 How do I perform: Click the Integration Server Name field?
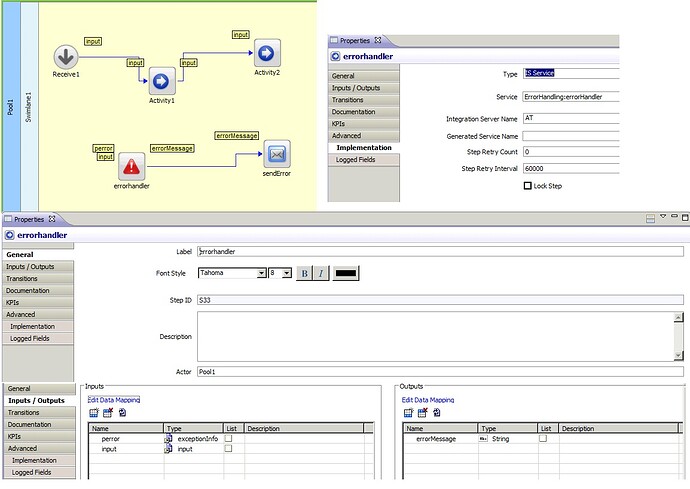[x=571, y=118]
